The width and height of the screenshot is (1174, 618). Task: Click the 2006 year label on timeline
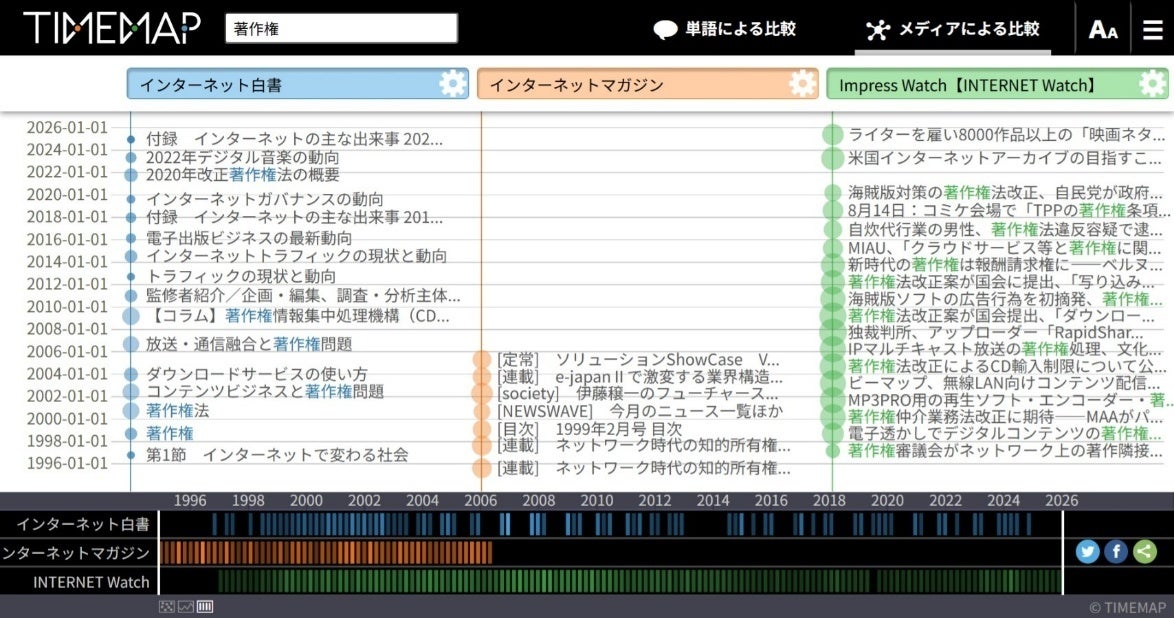pyautogui.click(x=480, y=500)
